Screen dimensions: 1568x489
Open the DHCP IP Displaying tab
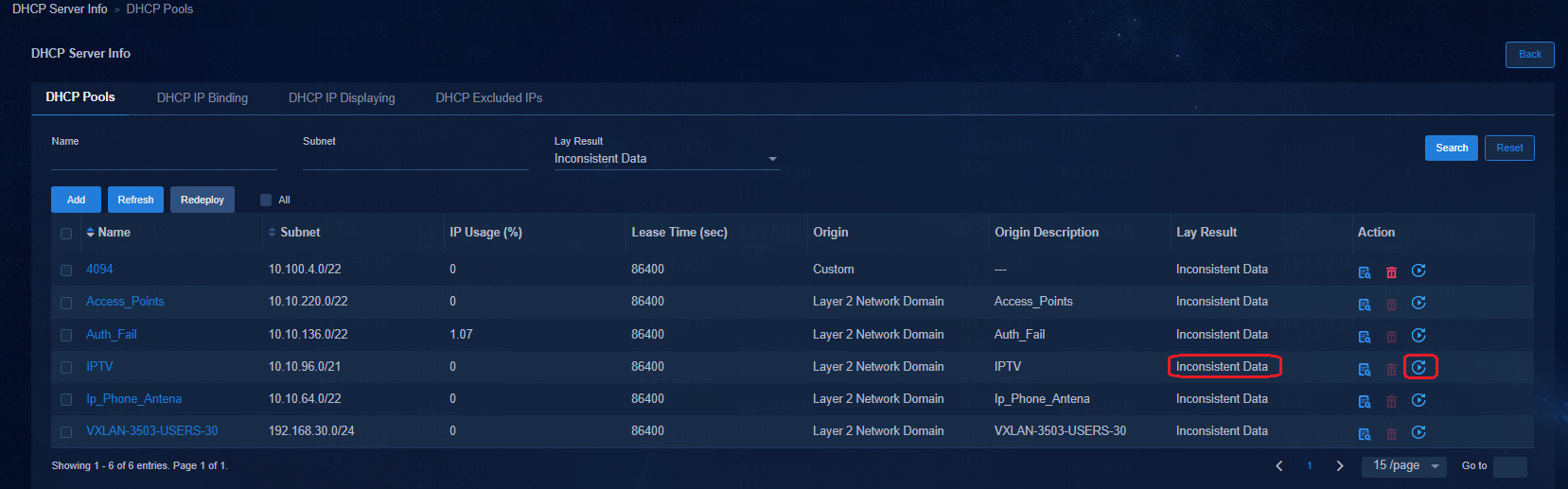[x=342, y=97]
